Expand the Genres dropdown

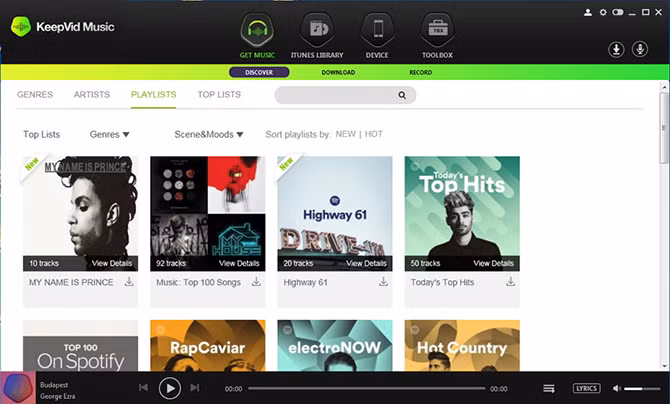click(109, 134)
